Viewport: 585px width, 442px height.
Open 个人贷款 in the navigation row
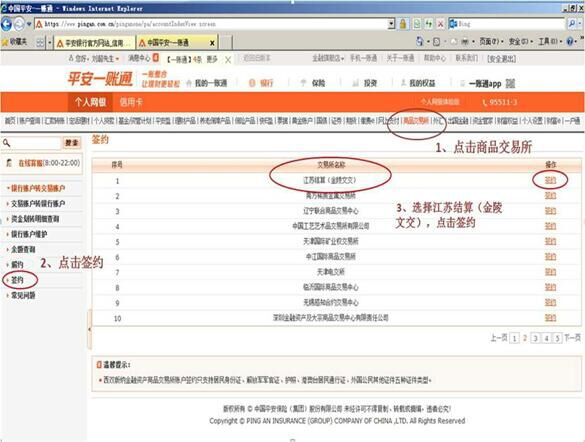[104, 121]
